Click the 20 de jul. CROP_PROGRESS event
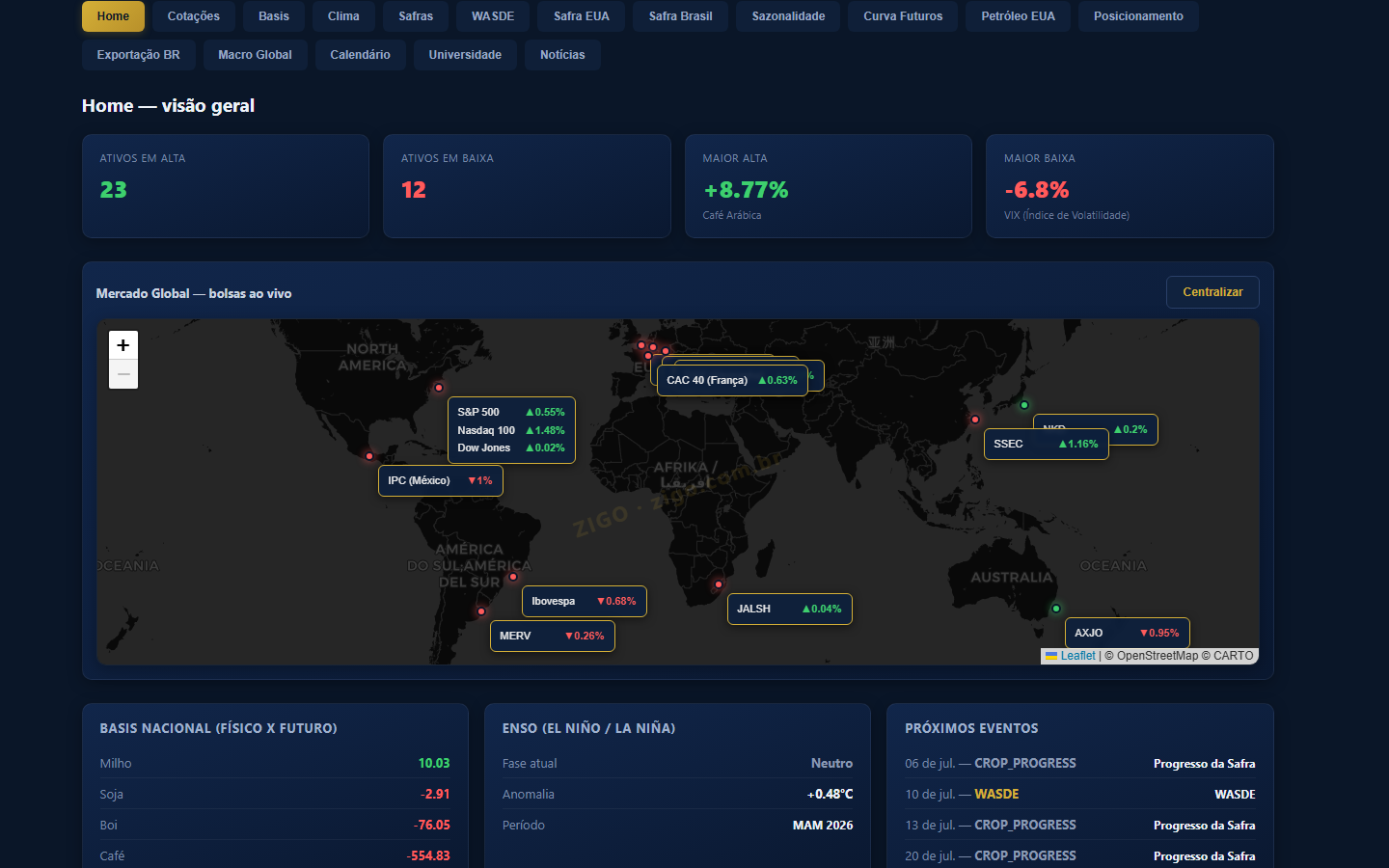 (1080, 855)
